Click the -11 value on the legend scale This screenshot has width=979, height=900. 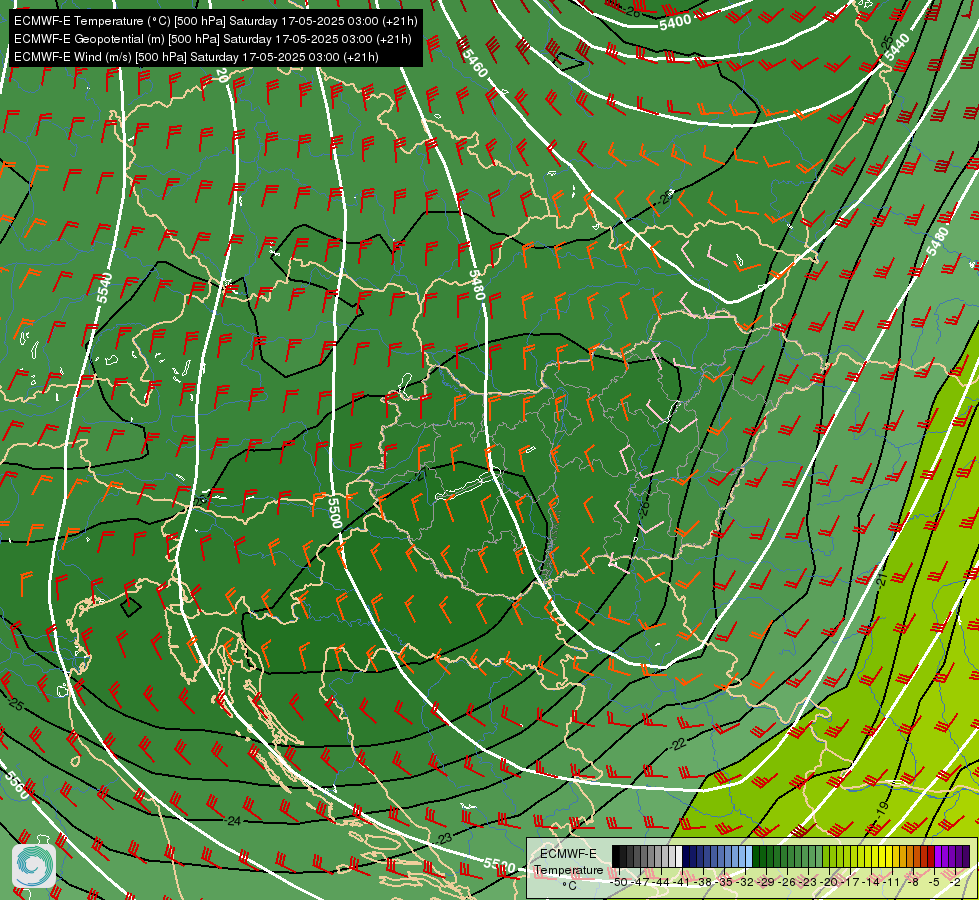click(x=892, y=883)
